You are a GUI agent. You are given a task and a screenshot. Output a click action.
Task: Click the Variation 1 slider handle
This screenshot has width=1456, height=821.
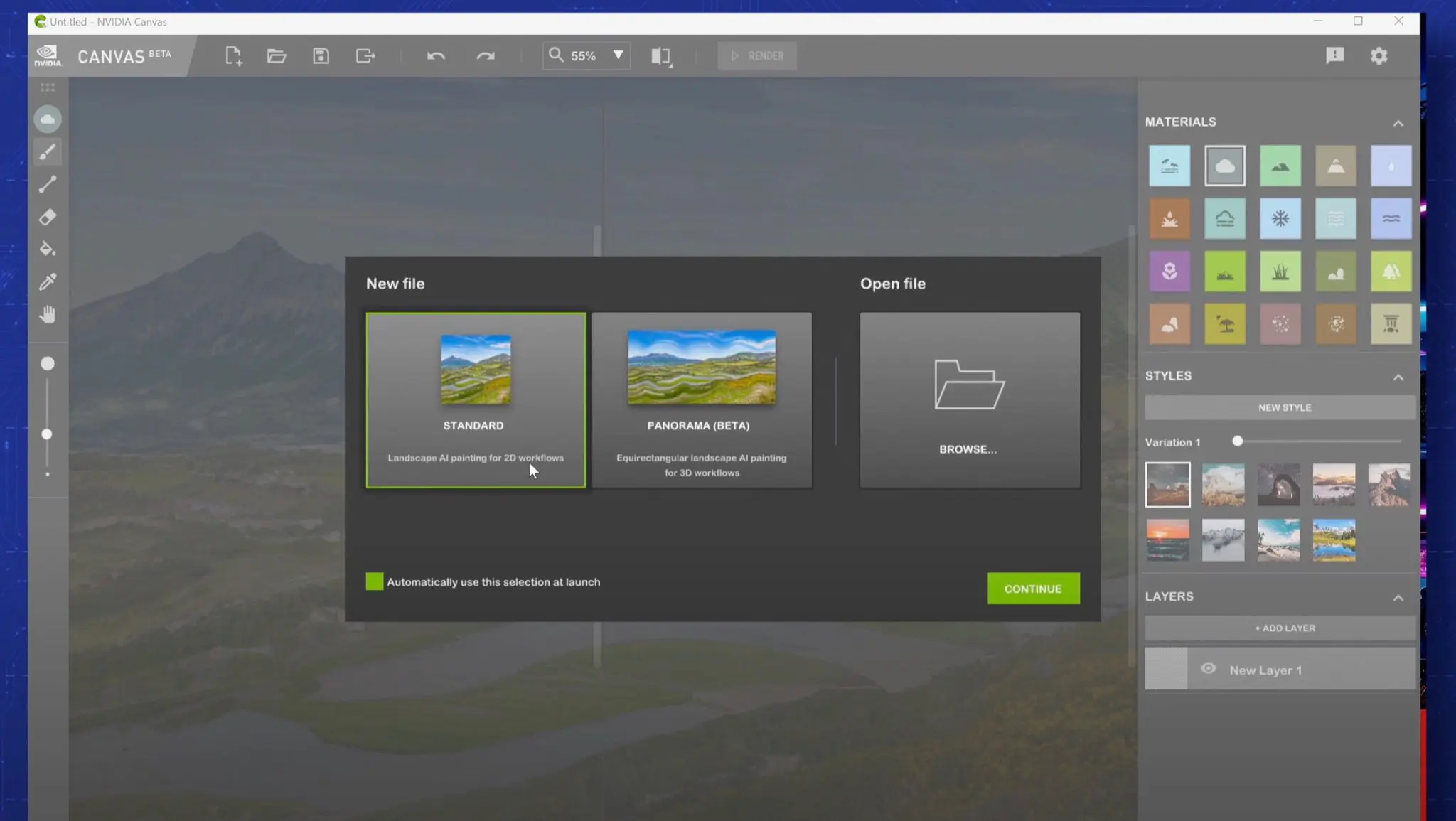click(x=1238, y=441)
